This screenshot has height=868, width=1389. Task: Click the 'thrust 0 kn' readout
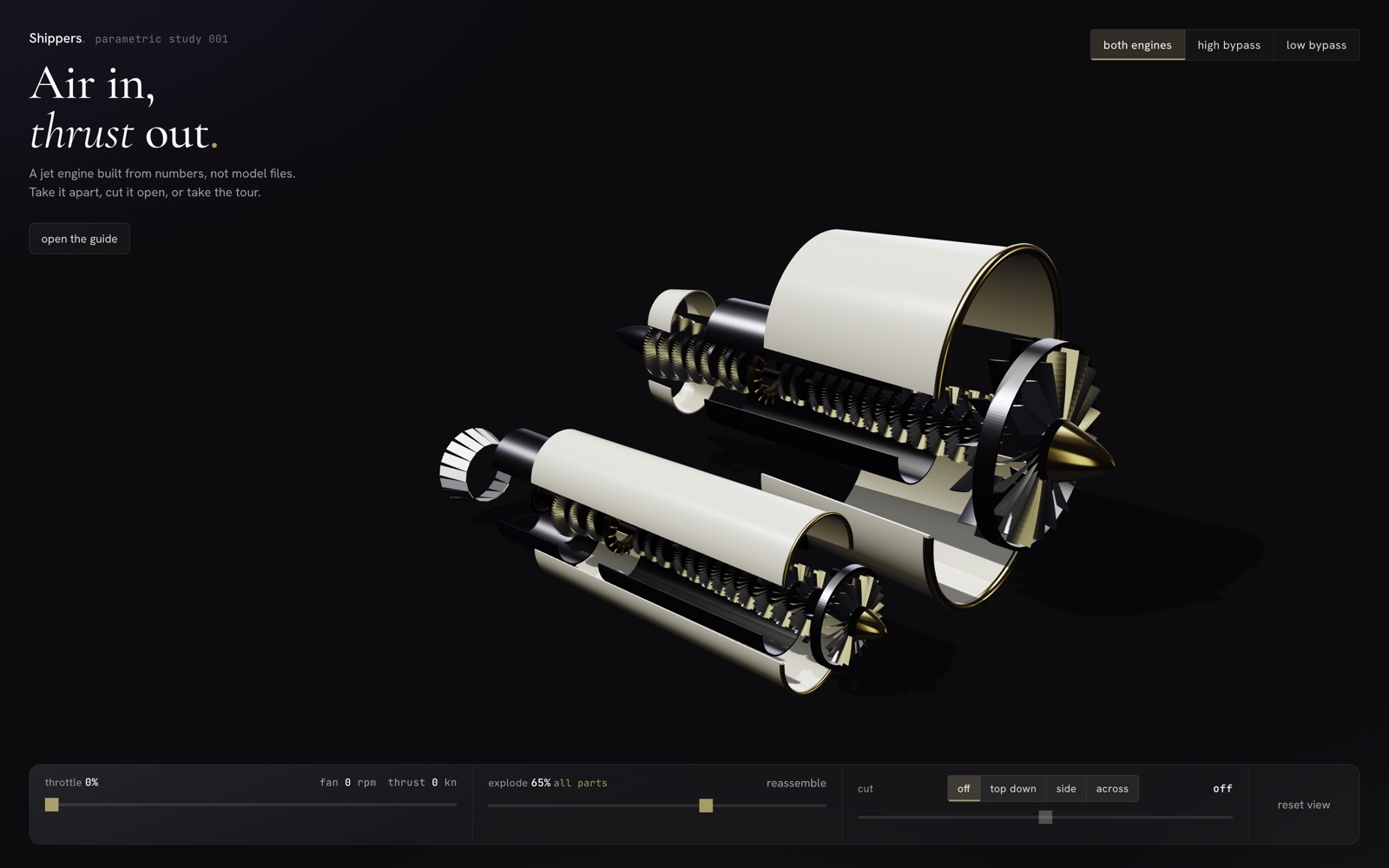[x=422, y=782]
